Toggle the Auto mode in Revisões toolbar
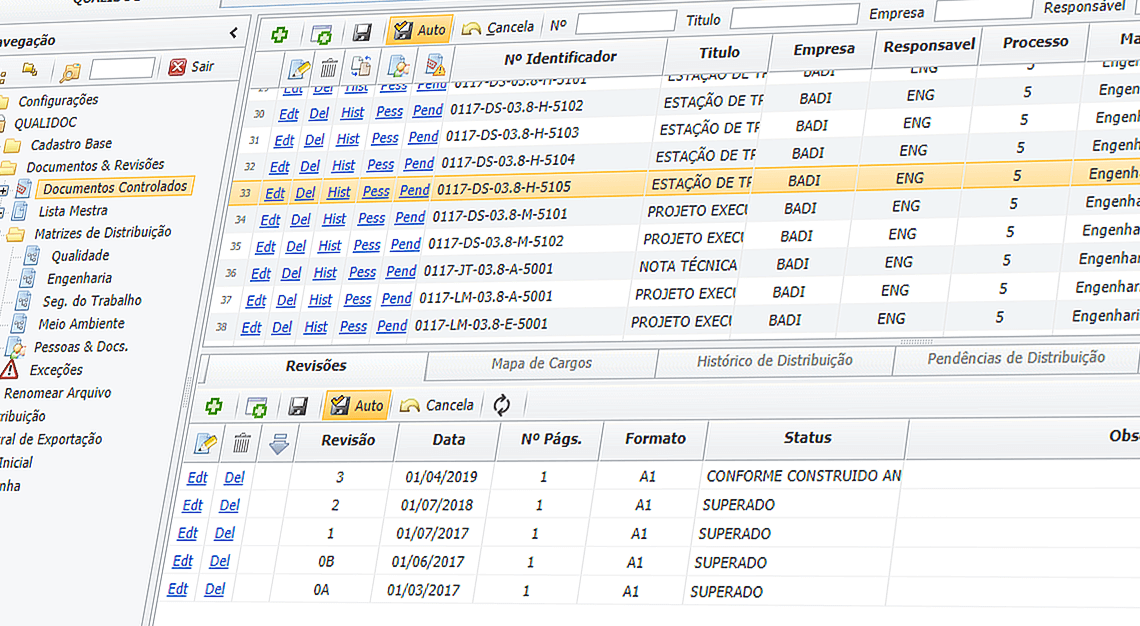This screenshot has width=1140, height=626. point(356,404)
